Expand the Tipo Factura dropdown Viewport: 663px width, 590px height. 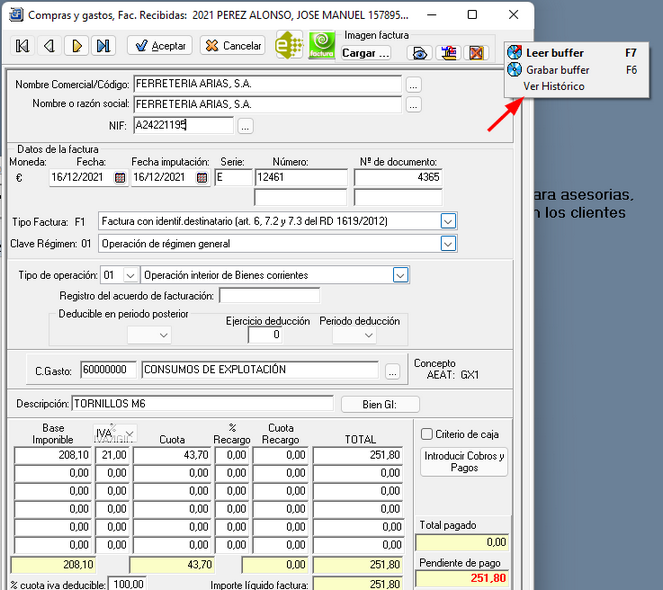[x=448, y=221]
